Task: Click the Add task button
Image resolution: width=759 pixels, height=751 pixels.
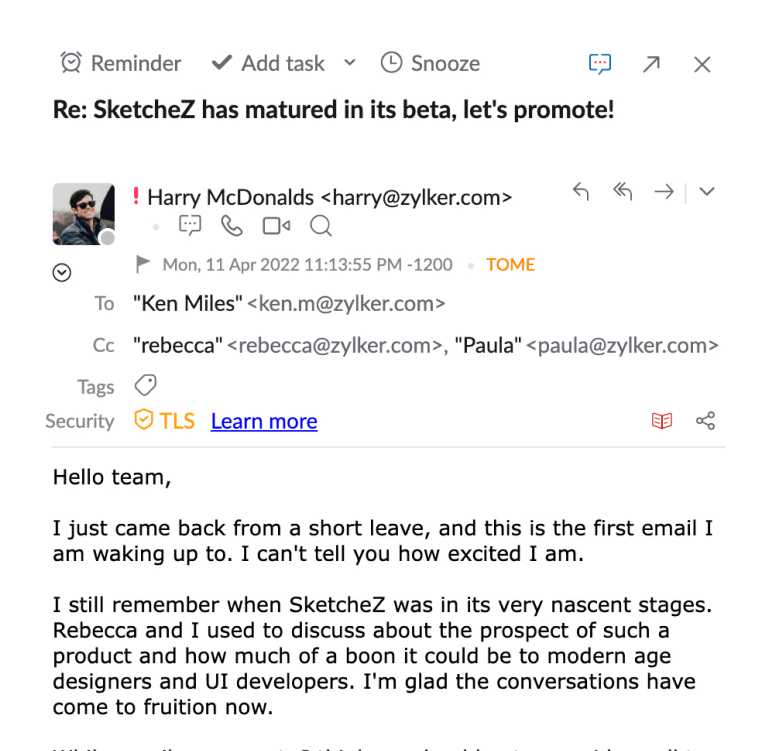Action: coord(269,63)
